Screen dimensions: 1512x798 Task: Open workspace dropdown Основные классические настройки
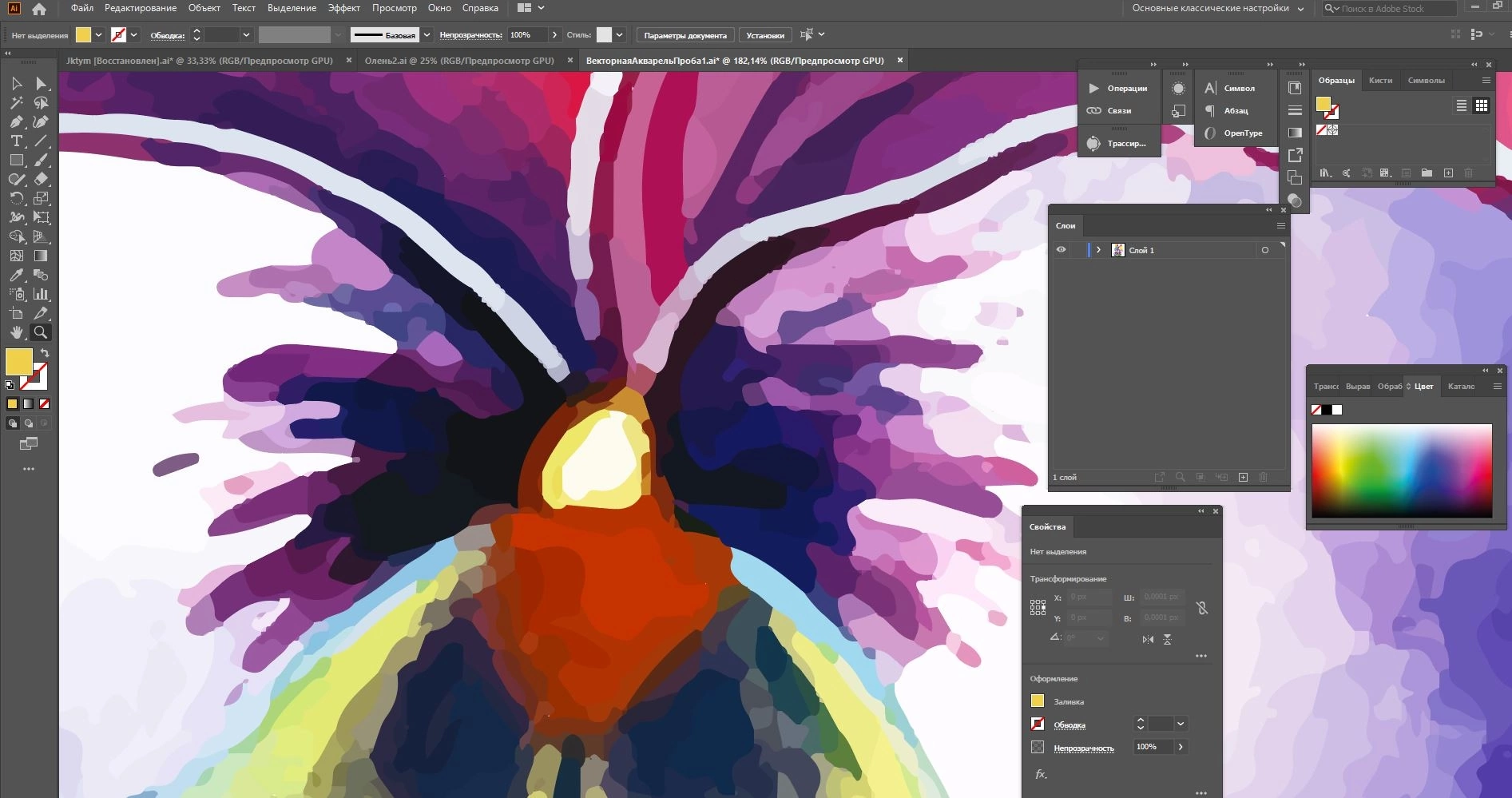tap(1218, 8)
